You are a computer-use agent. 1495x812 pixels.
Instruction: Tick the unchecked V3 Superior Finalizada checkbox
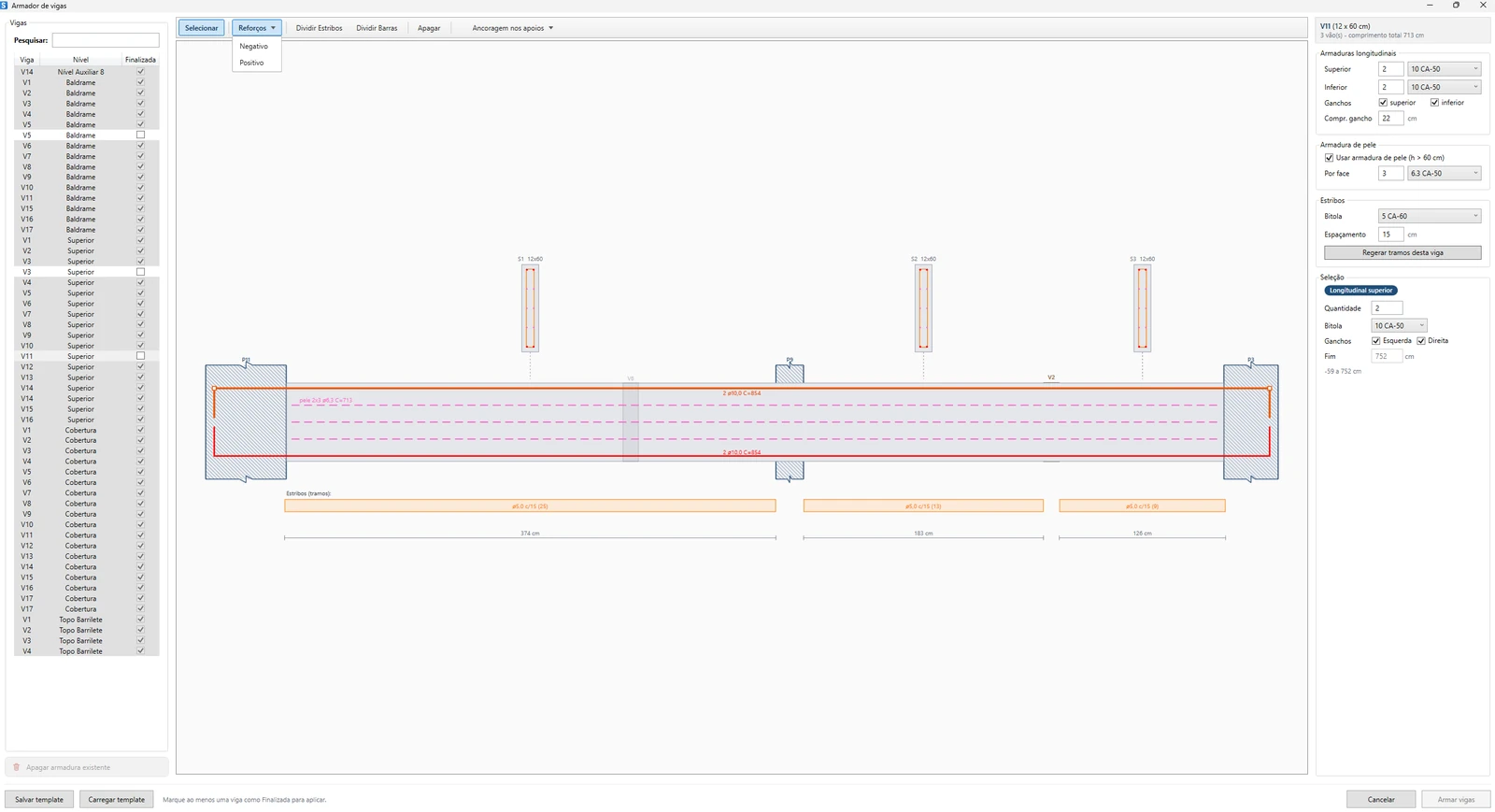tap(140, 272)
